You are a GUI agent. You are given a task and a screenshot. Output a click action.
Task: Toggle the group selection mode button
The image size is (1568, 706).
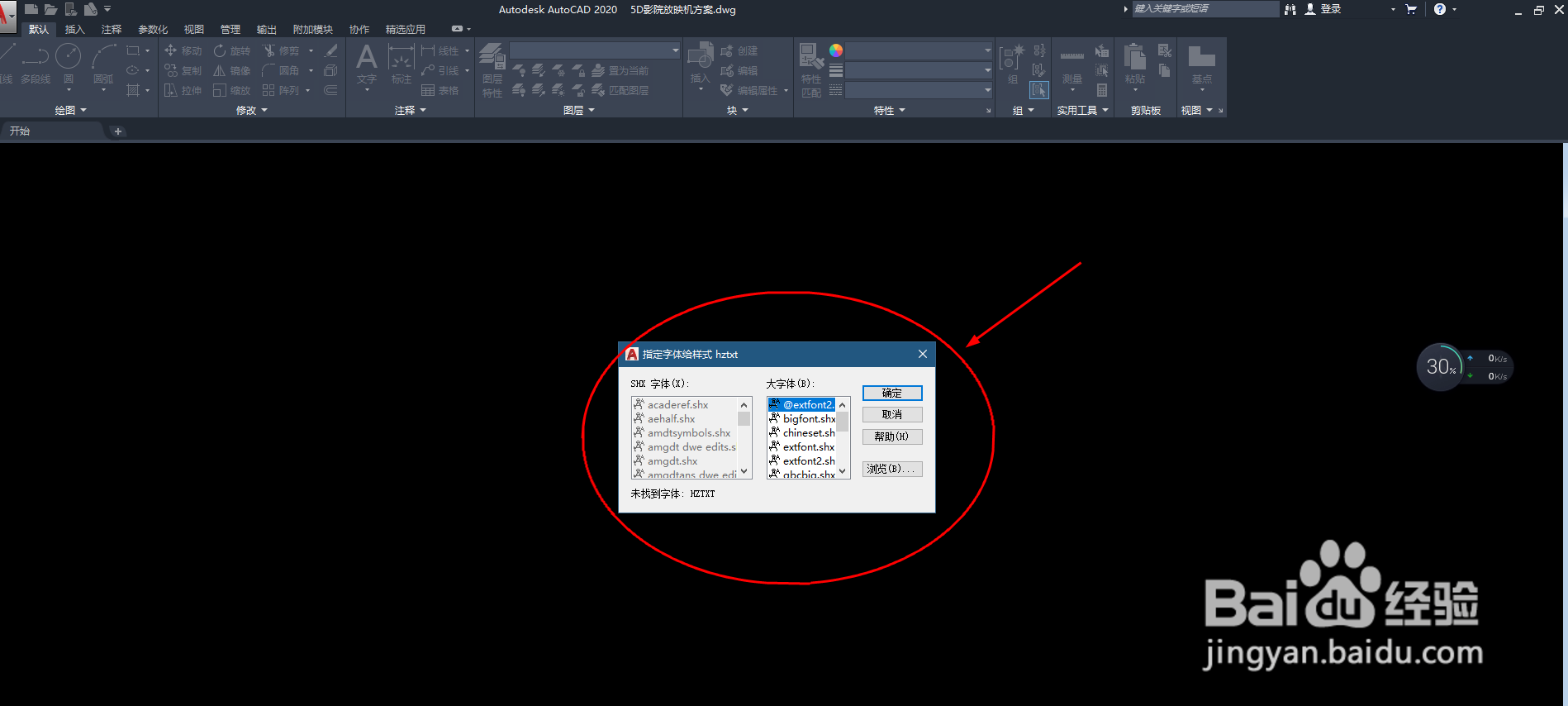pyautogui.click(x=1039, y=90)
